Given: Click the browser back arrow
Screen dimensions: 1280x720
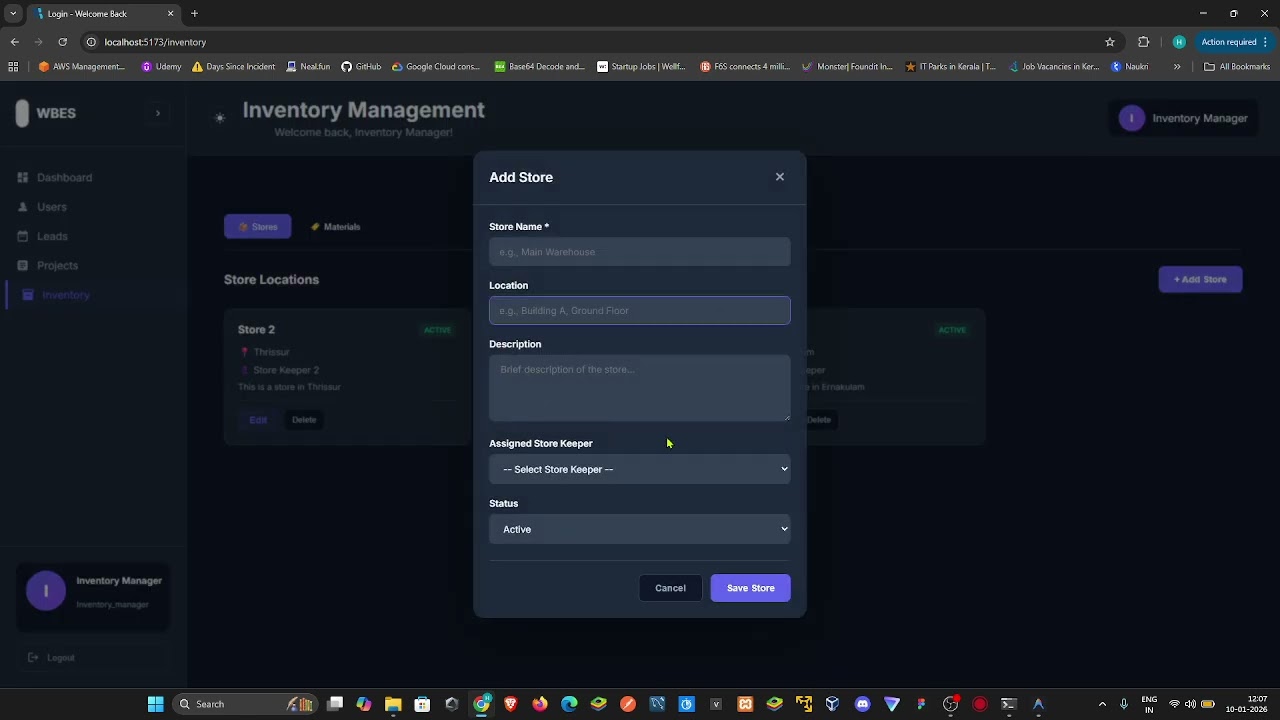Looking at the screenshot, I should pos(14,42).
